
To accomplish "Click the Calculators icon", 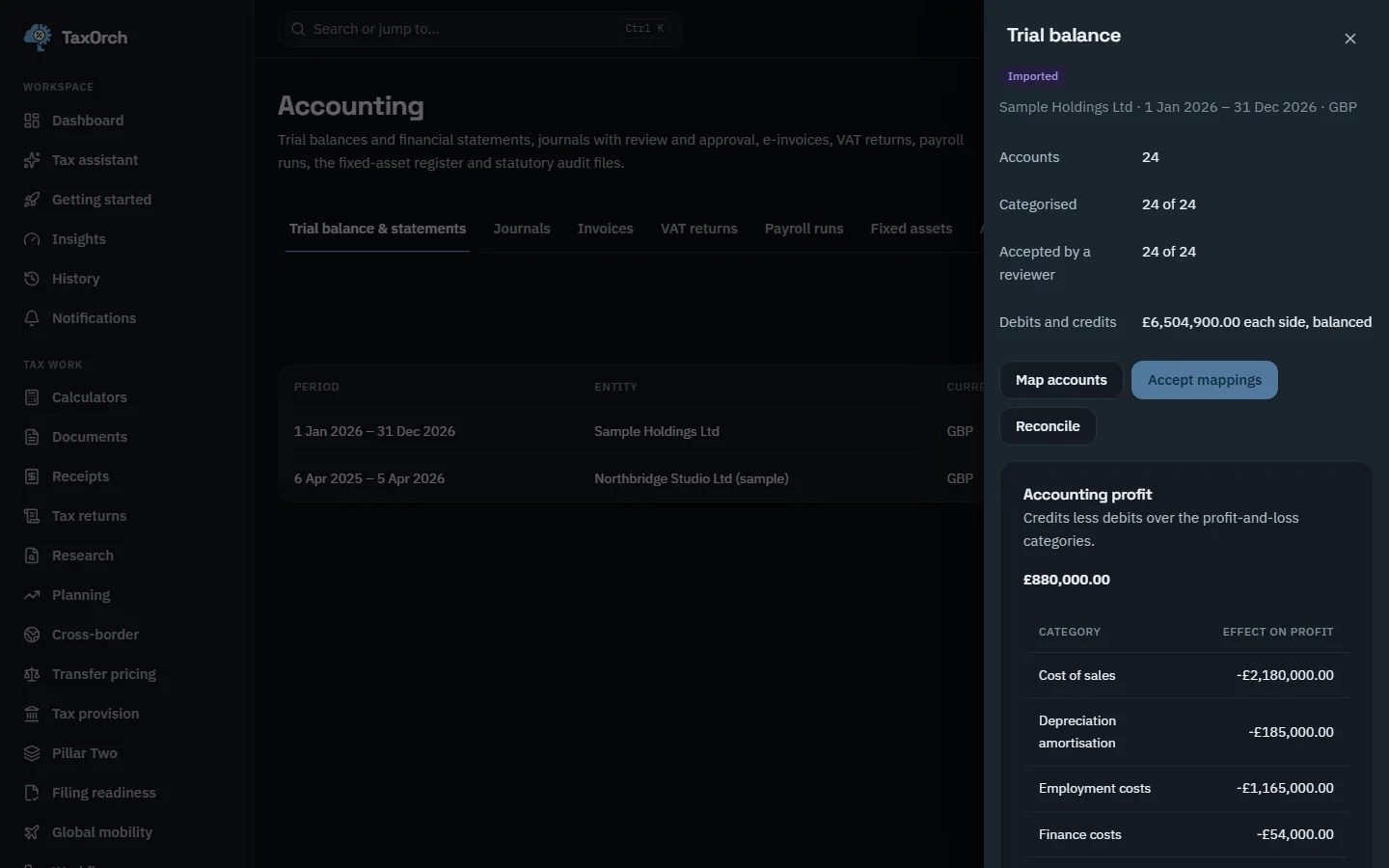I will 32,397.
